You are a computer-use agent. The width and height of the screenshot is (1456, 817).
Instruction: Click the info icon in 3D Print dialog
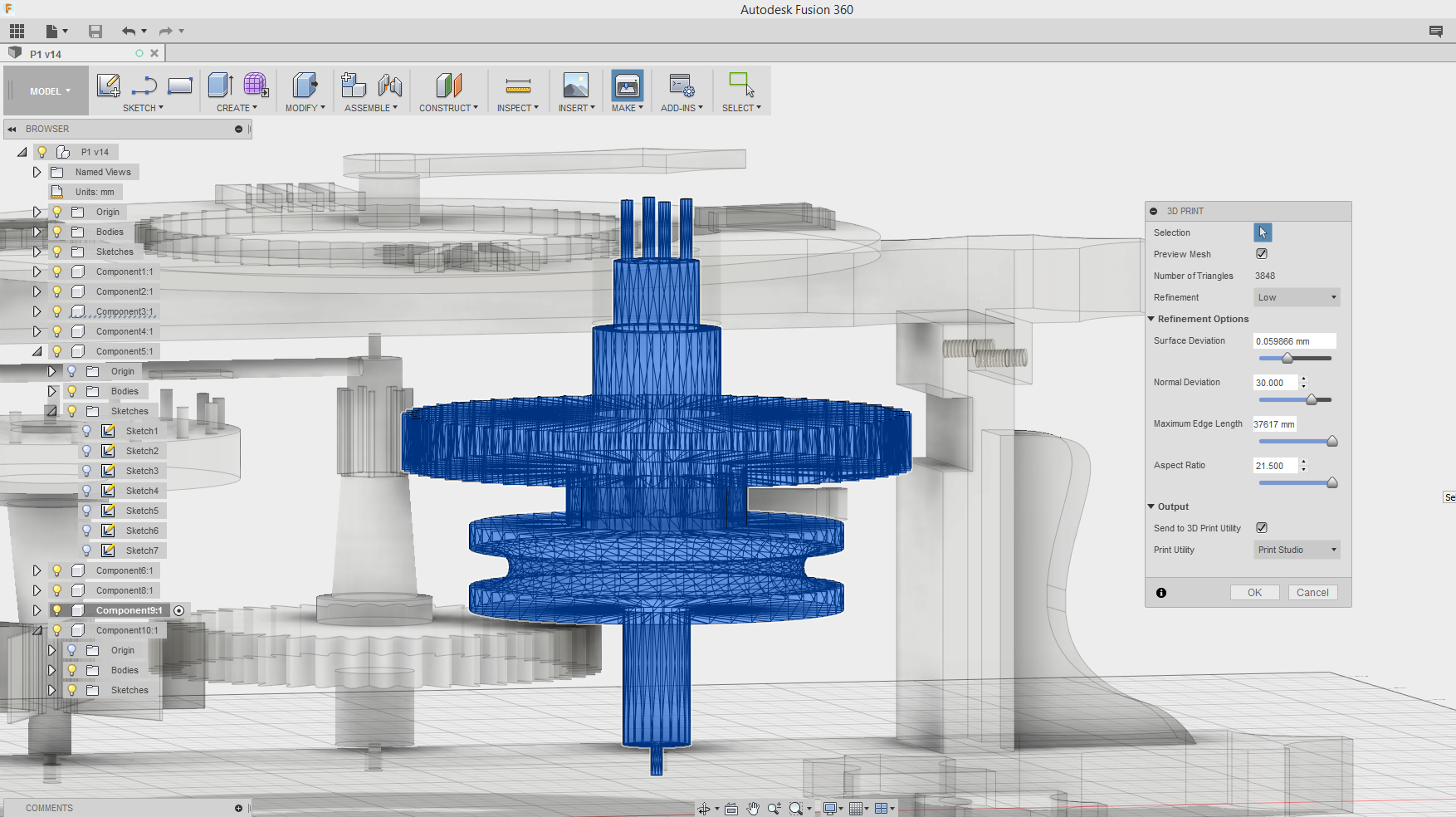[x=1161, y=593]
